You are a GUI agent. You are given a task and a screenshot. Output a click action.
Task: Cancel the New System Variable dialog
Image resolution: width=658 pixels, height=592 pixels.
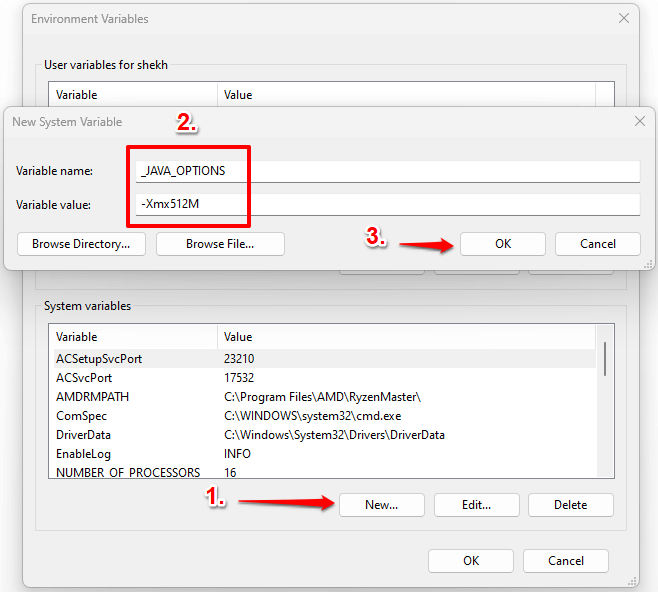[598, 244]
